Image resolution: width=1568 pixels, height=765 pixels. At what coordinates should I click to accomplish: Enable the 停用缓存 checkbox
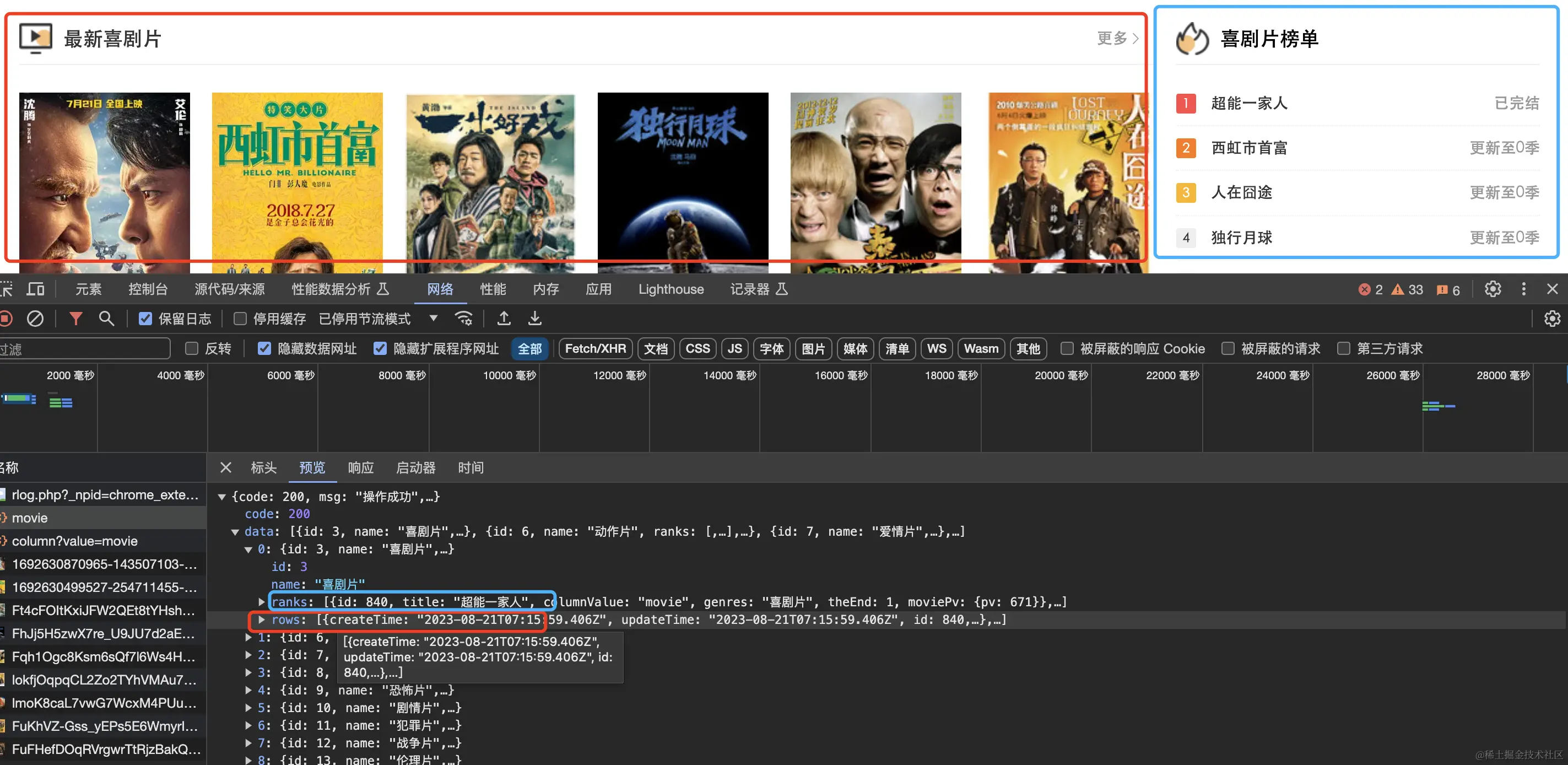[x=240, y=319]
